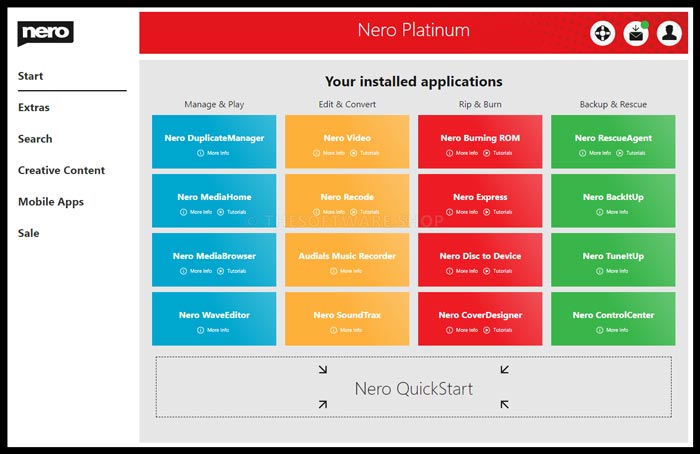Screen dimensions: 700x454
Task: View More Info for Nero Express
Action: point(462,212)
